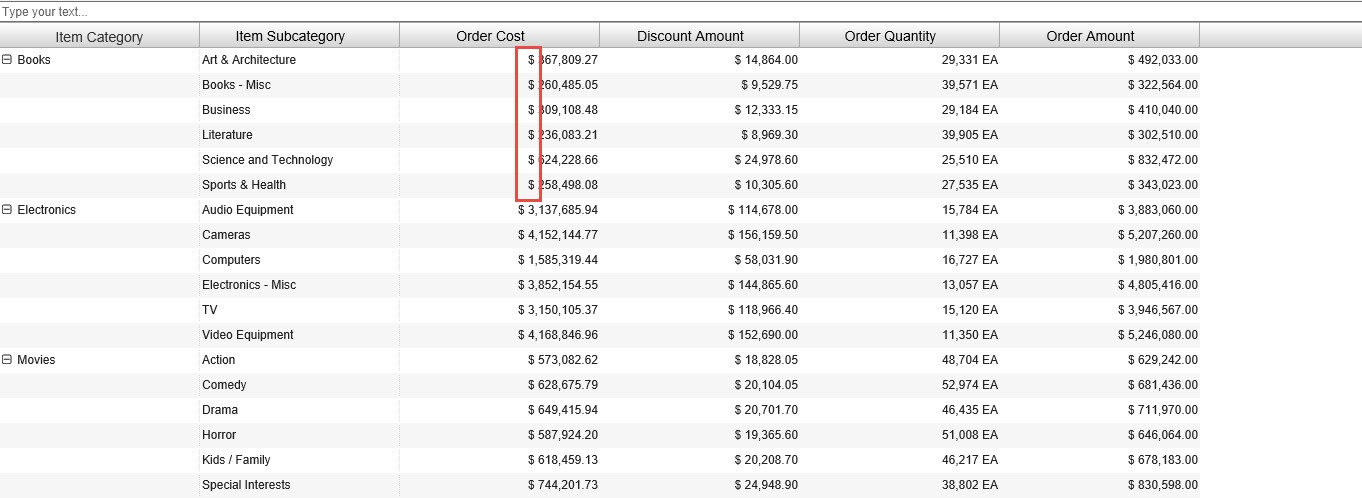Select the Video Equipment subcategory cell
This screenshot has width=1362, height=498.
tap(248, 335)
